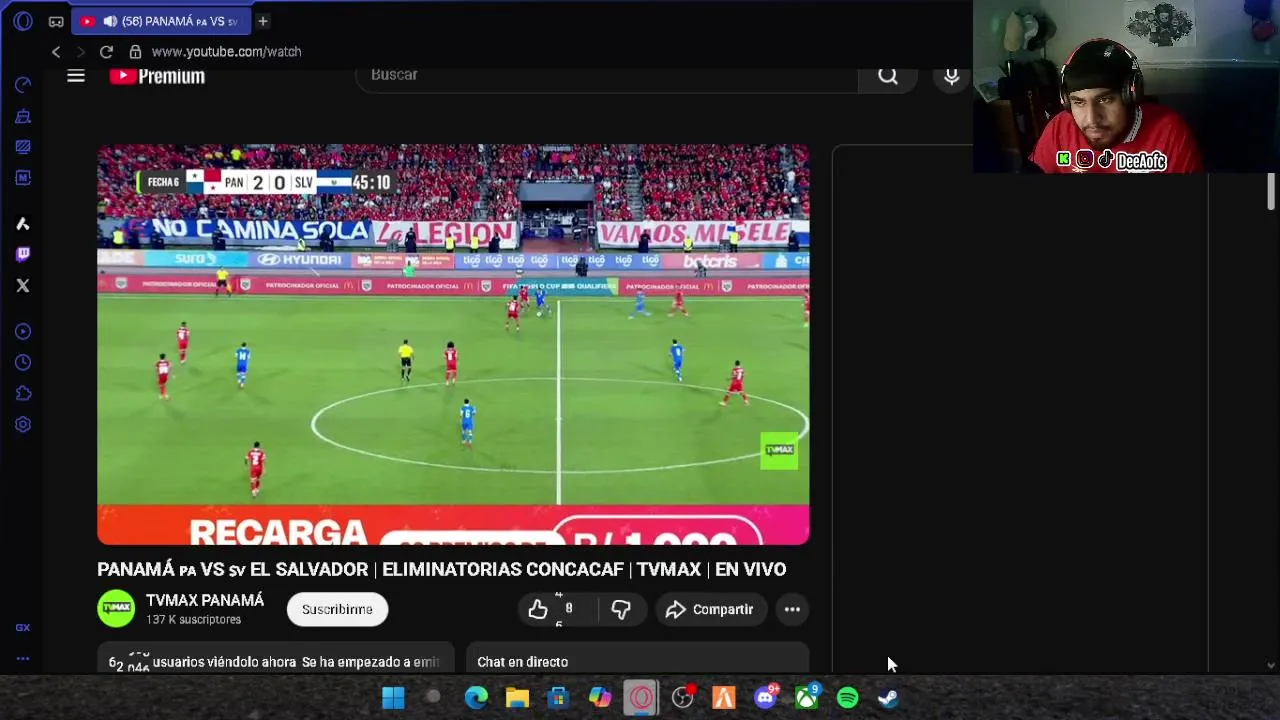Image resolution: width=1280 pixels, height=720 pixels.
Task: Click the browser forward arrow
Action: [x=81, y=52]
